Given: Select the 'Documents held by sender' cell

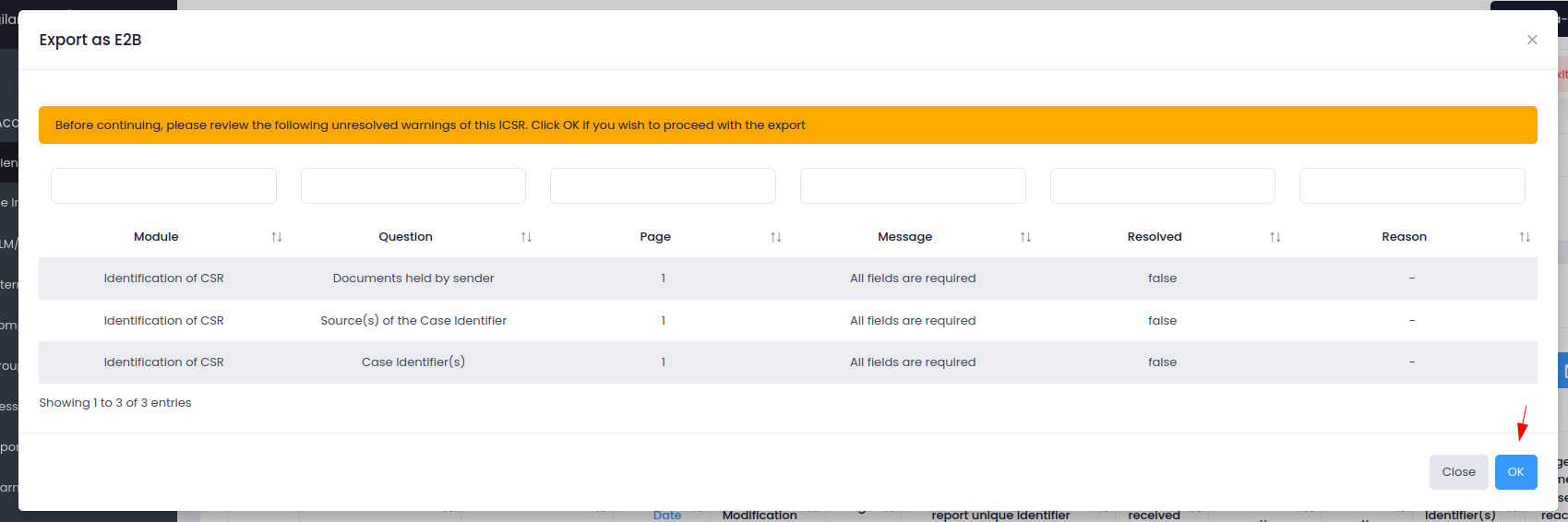Looking at the screenshot, I should [413, 279].
